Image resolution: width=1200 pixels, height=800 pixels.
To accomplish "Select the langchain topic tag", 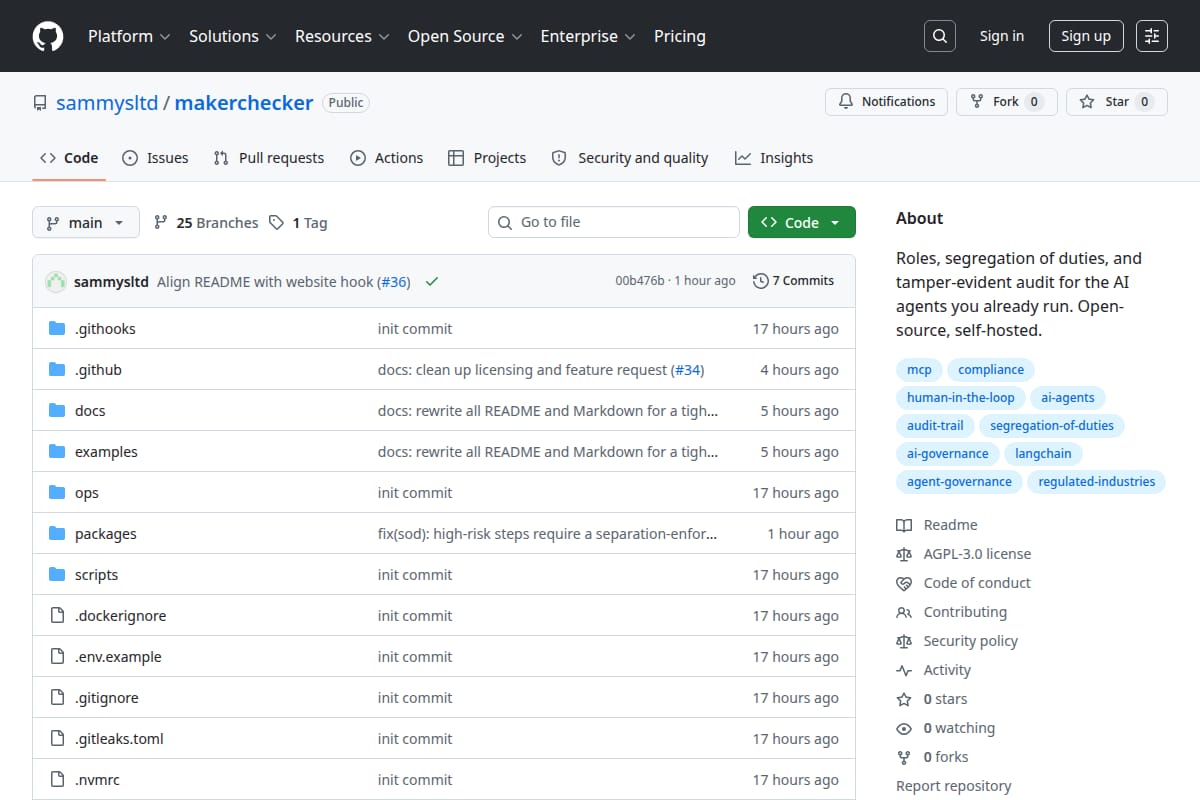I will pos(1043,454).
